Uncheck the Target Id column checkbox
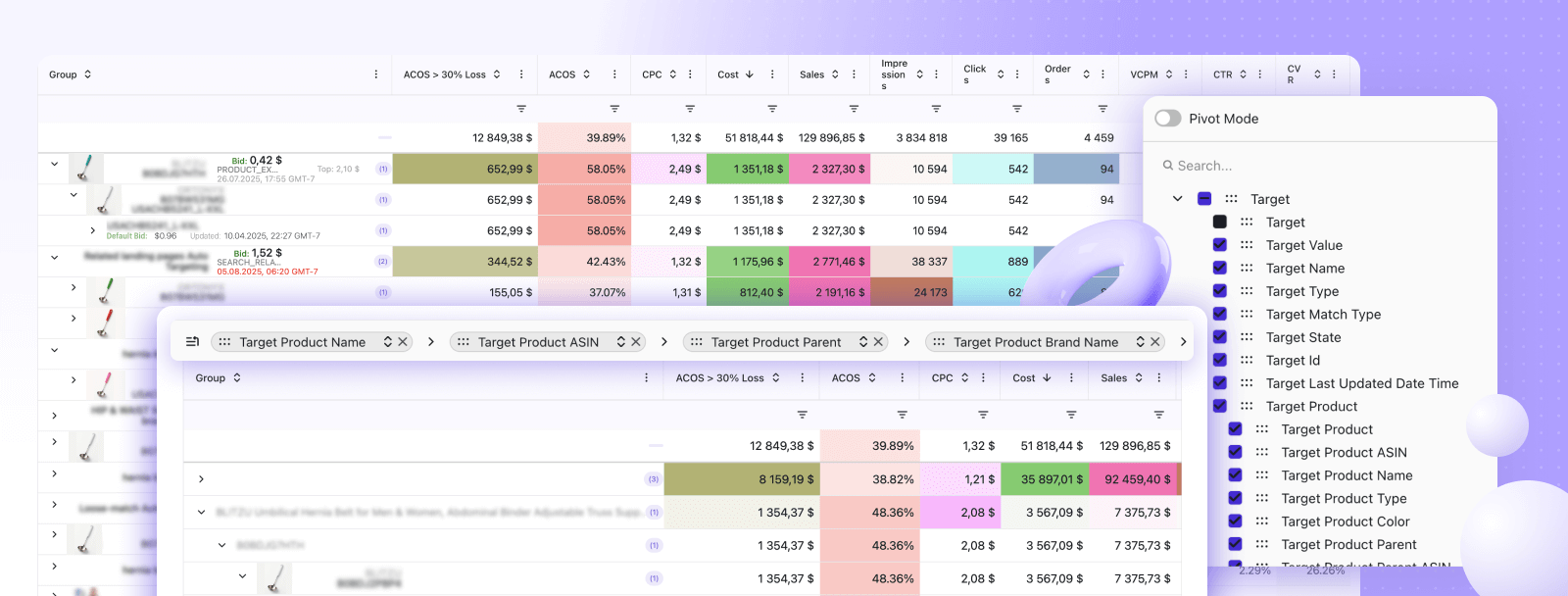The image size is (1568, 596). click(1220, 360)
